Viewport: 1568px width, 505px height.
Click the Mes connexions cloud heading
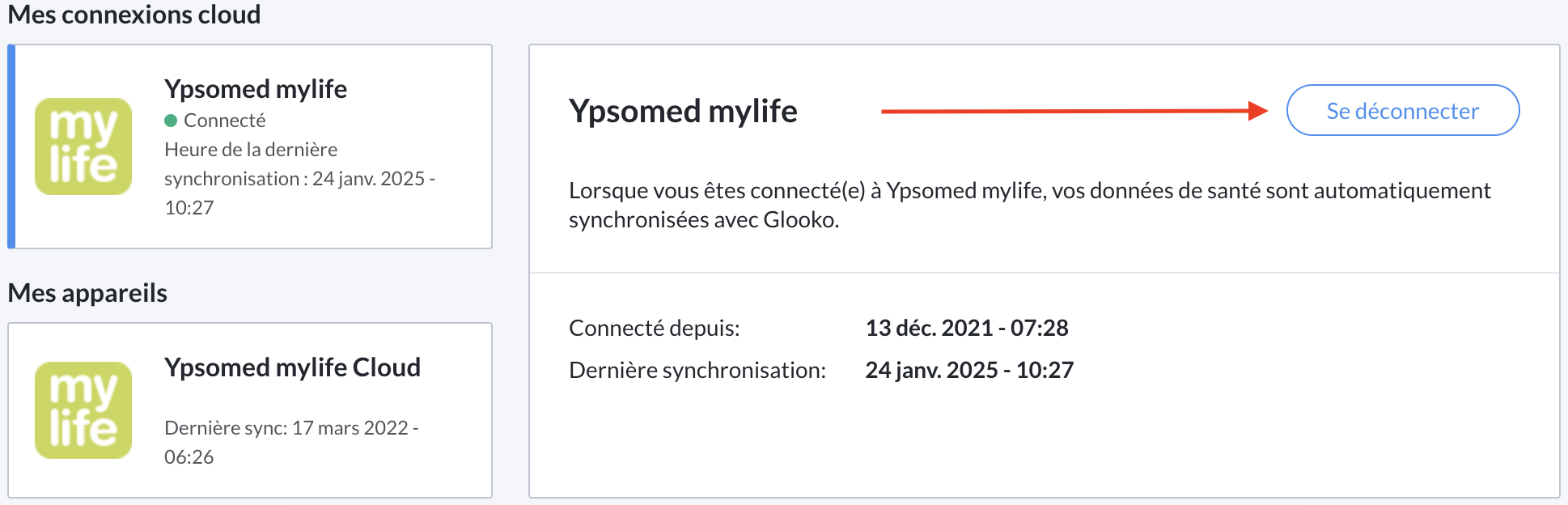coord(134,15)
